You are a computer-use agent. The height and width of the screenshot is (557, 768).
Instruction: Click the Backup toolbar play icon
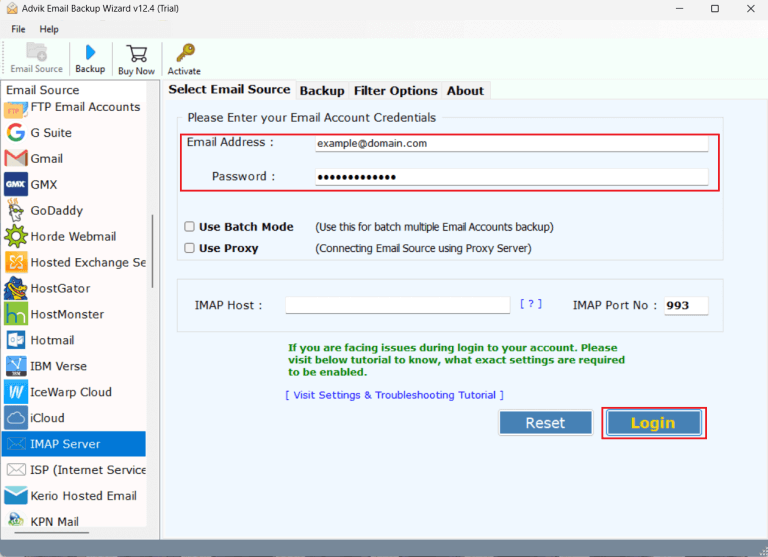coord(90,52)
